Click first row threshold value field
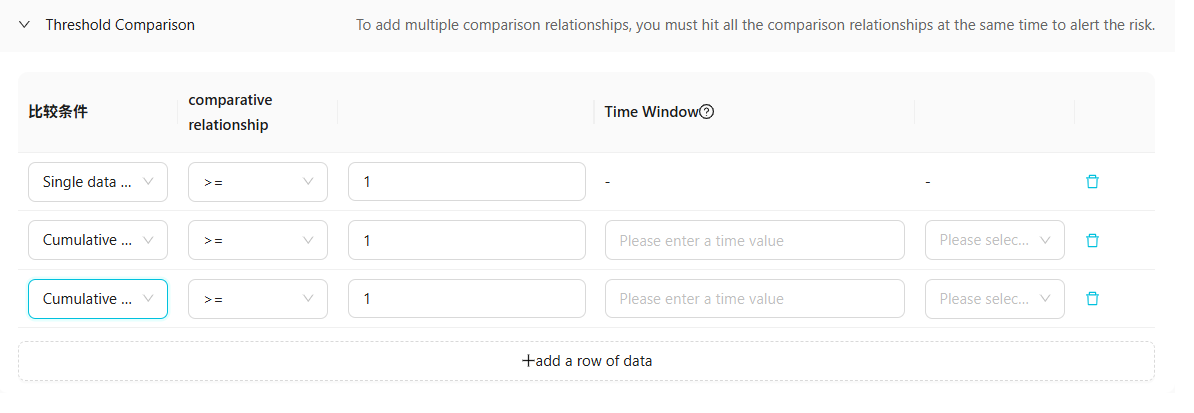 [x=466, y=182]
